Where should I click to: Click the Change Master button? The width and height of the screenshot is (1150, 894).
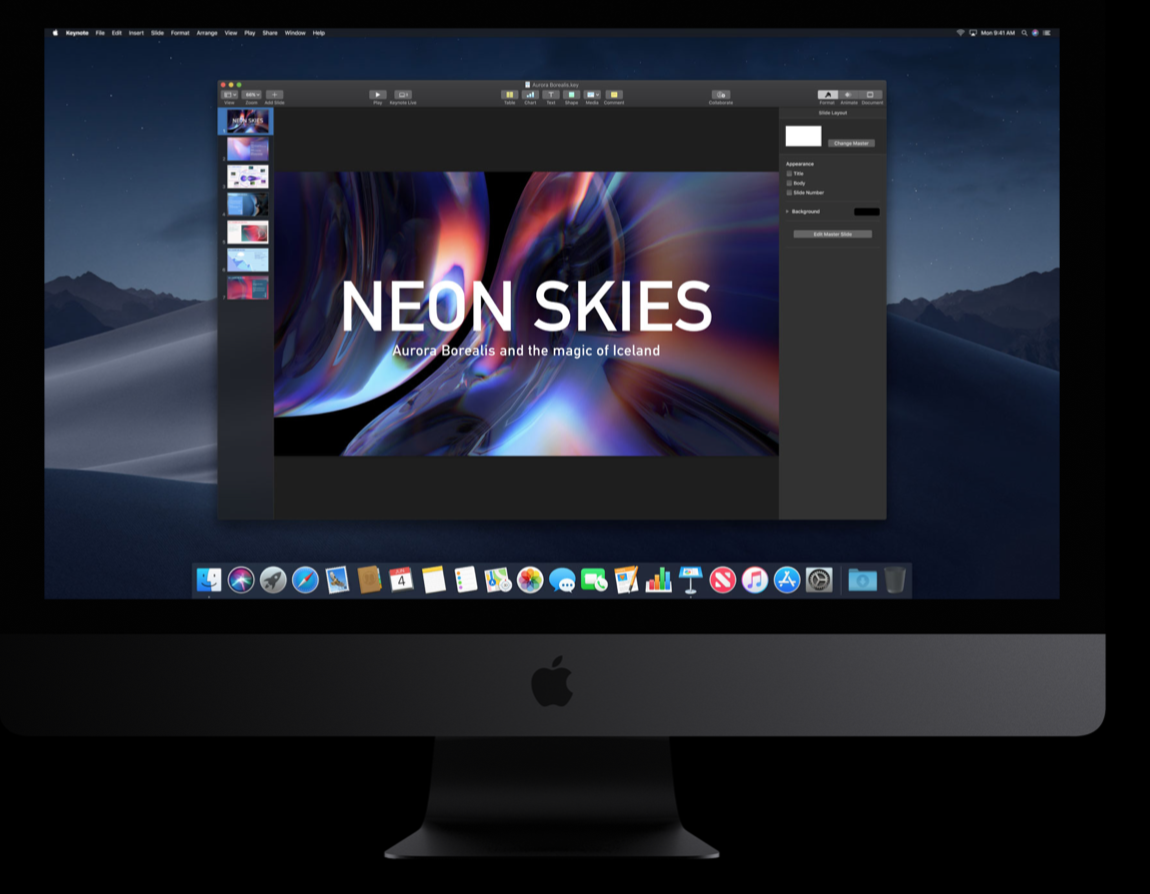click(851, 143)
